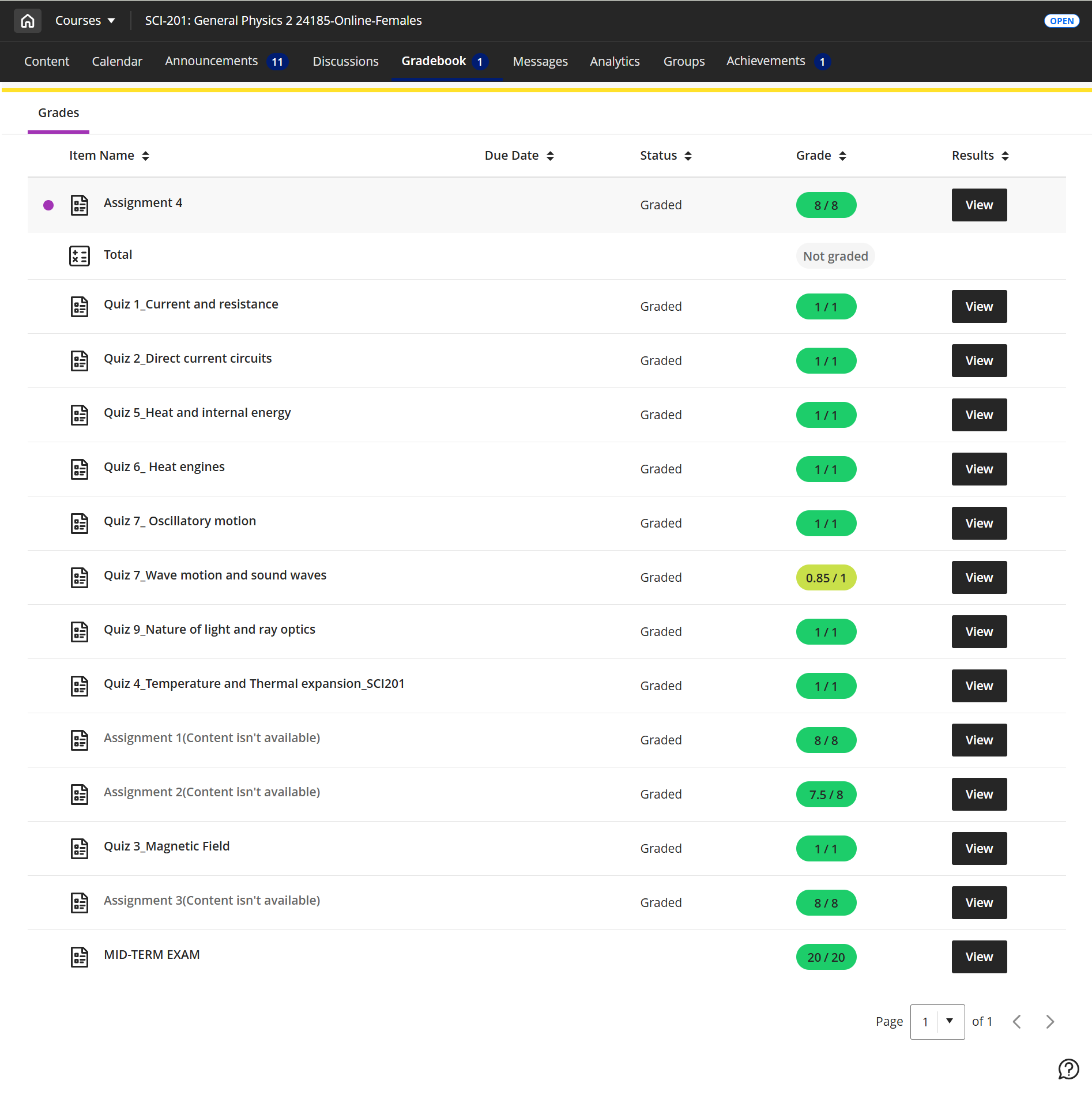Click the 20 / 20 grade badge
The height and width of the screenshot is (1099, 1092).
826,957
